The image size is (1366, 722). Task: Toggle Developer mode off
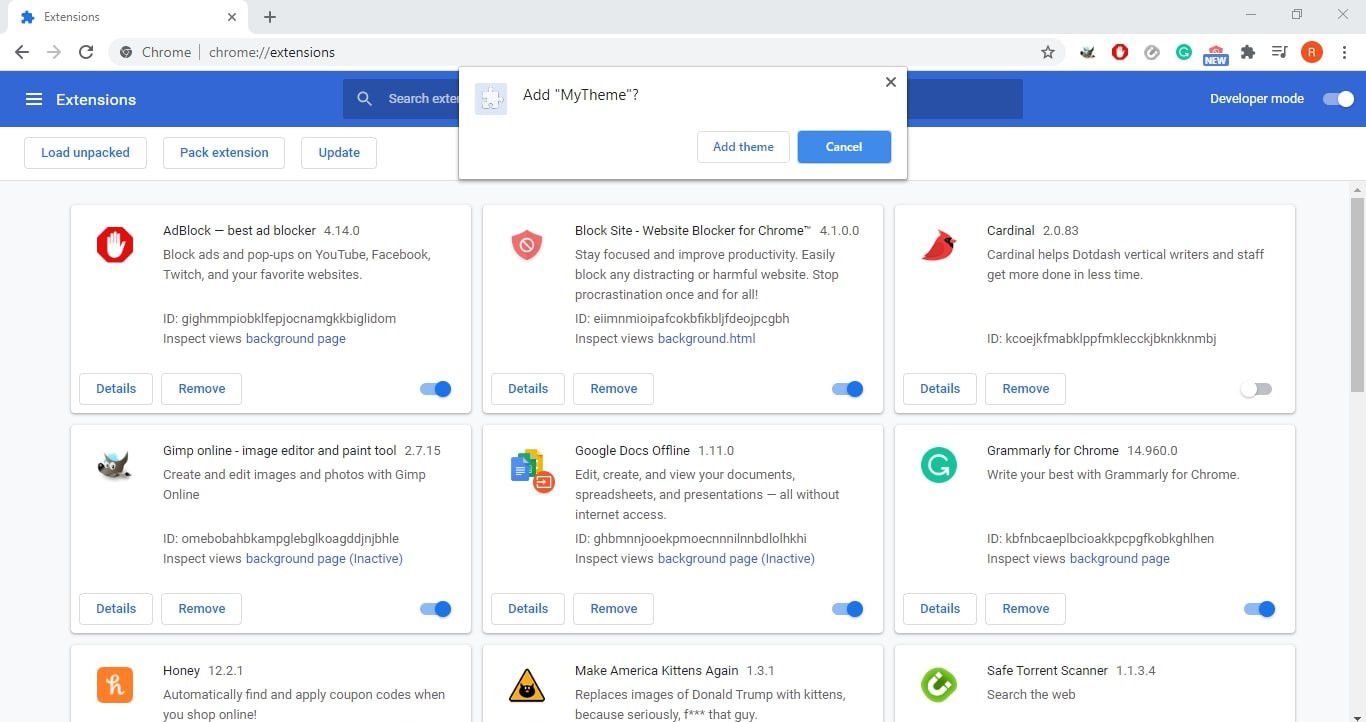tap(1338, 99)
